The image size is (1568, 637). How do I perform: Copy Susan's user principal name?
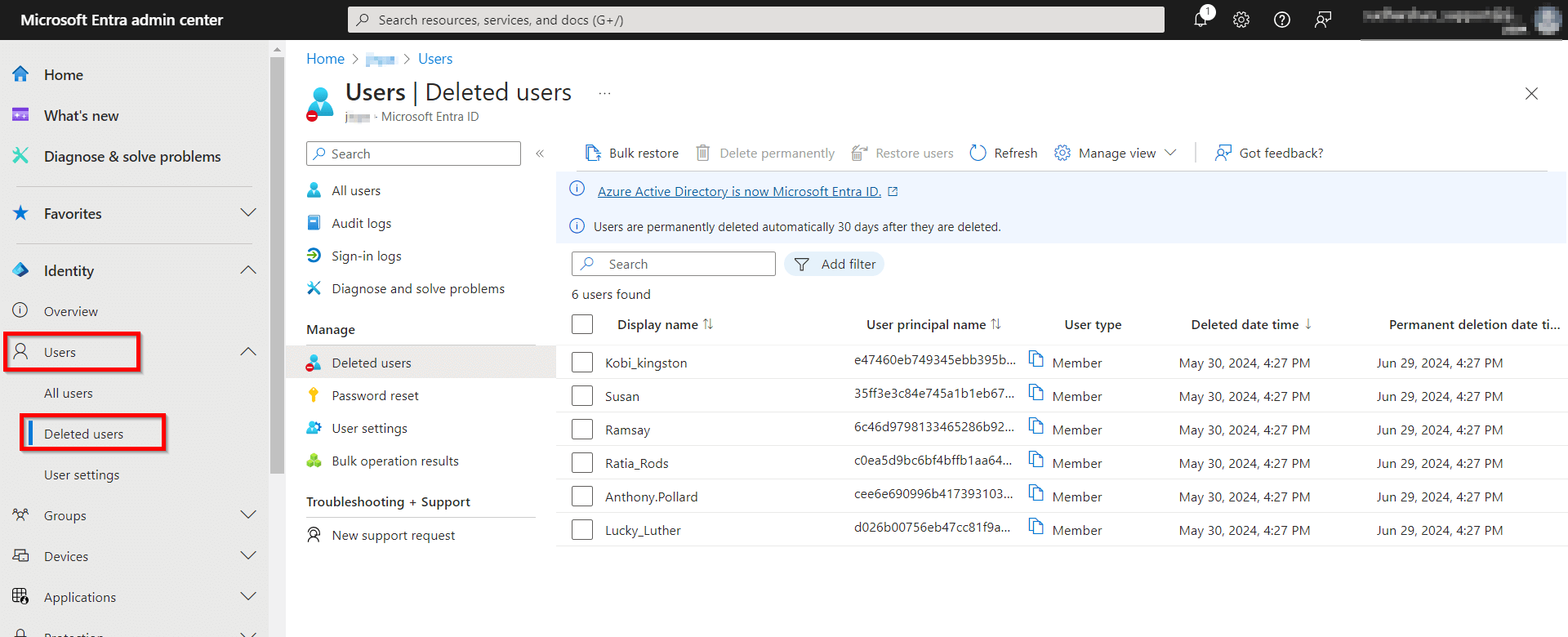click(1036, 392)
